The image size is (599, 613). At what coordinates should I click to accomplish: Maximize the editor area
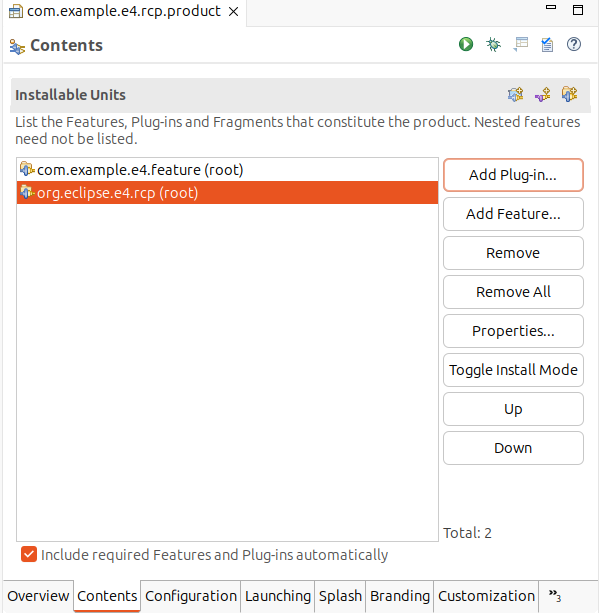[x=578, y=10]
